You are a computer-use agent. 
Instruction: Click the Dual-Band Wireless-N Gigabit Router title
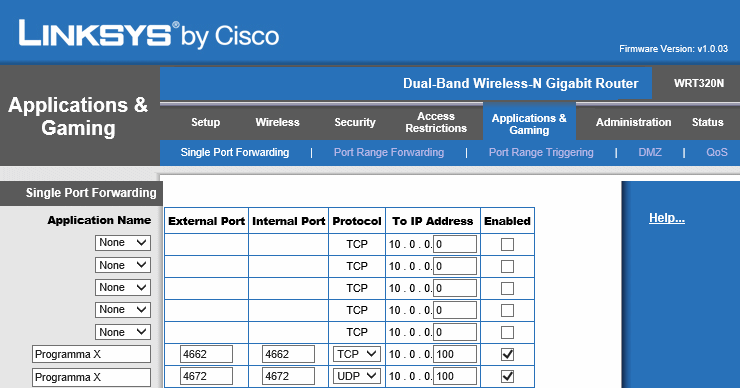521,84
